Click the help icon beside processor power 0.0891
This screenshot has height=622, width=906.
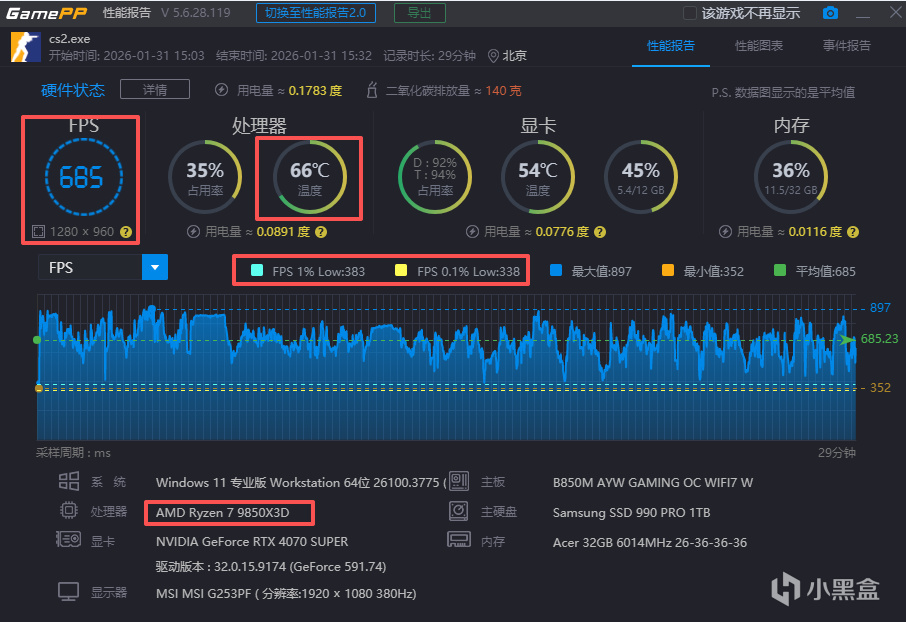(x=321, y=232)
